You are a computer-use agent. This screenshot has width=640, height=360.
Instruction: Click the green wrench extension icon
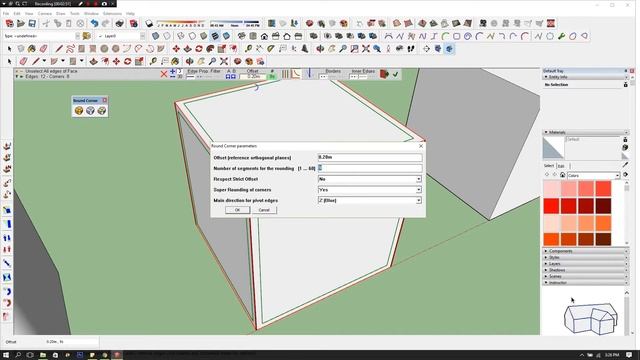562,36
